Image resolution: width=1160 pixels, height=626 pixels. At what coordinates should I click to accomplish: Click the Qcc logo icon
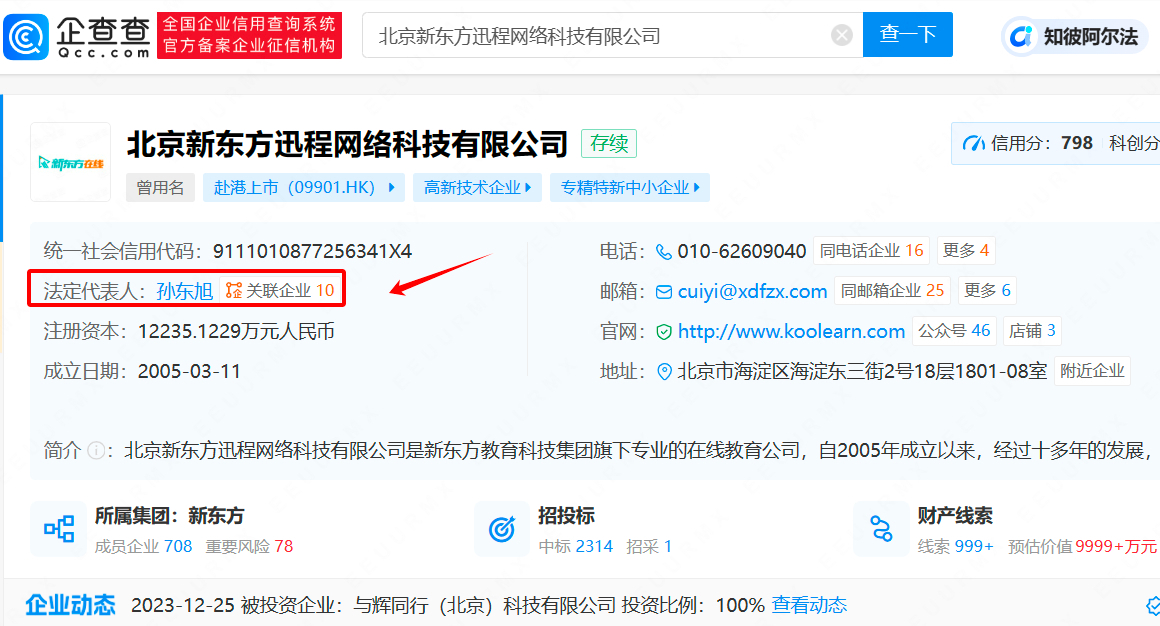(26, 36)
